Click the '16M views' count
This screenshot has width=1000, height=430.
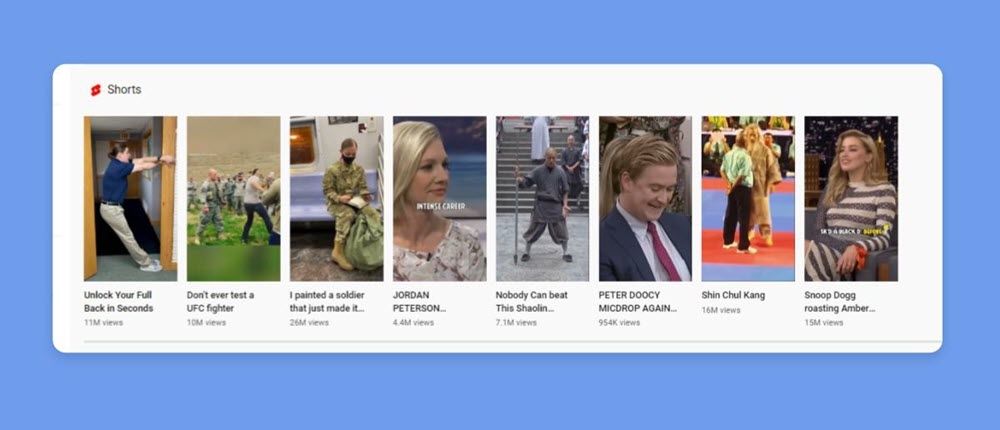pyautogui.click(x=721, y=310)
